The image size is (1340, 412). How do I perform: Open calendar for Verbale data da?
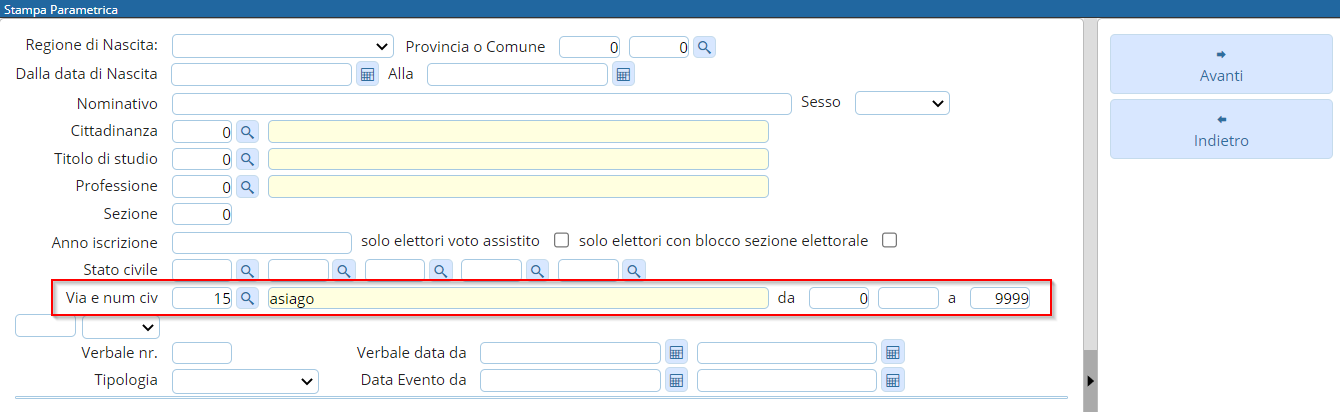(x=675, y=353)
